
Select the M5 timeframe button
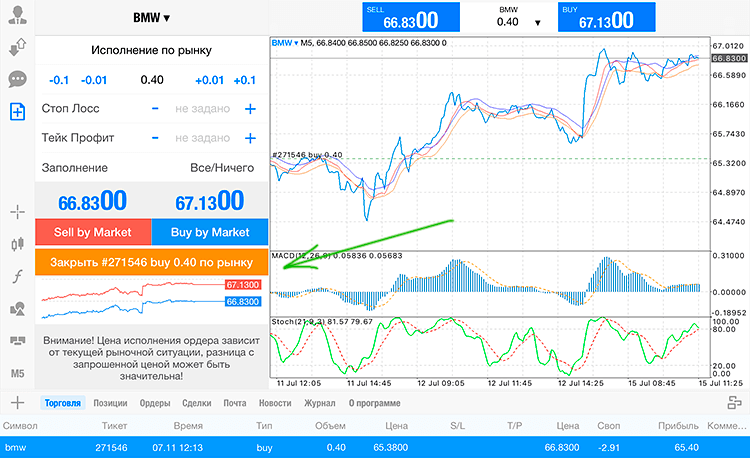18,373
